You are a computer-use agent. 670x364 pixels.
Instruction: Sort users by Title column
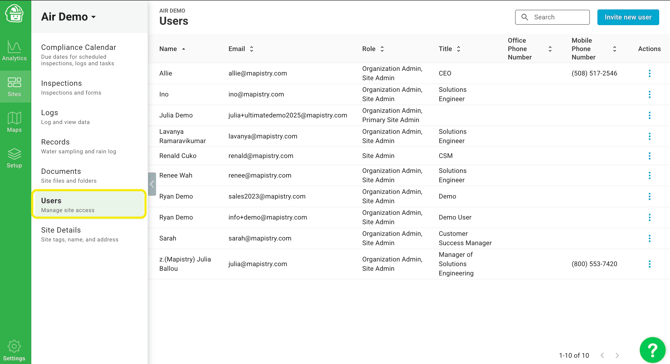tap(449, 49)
